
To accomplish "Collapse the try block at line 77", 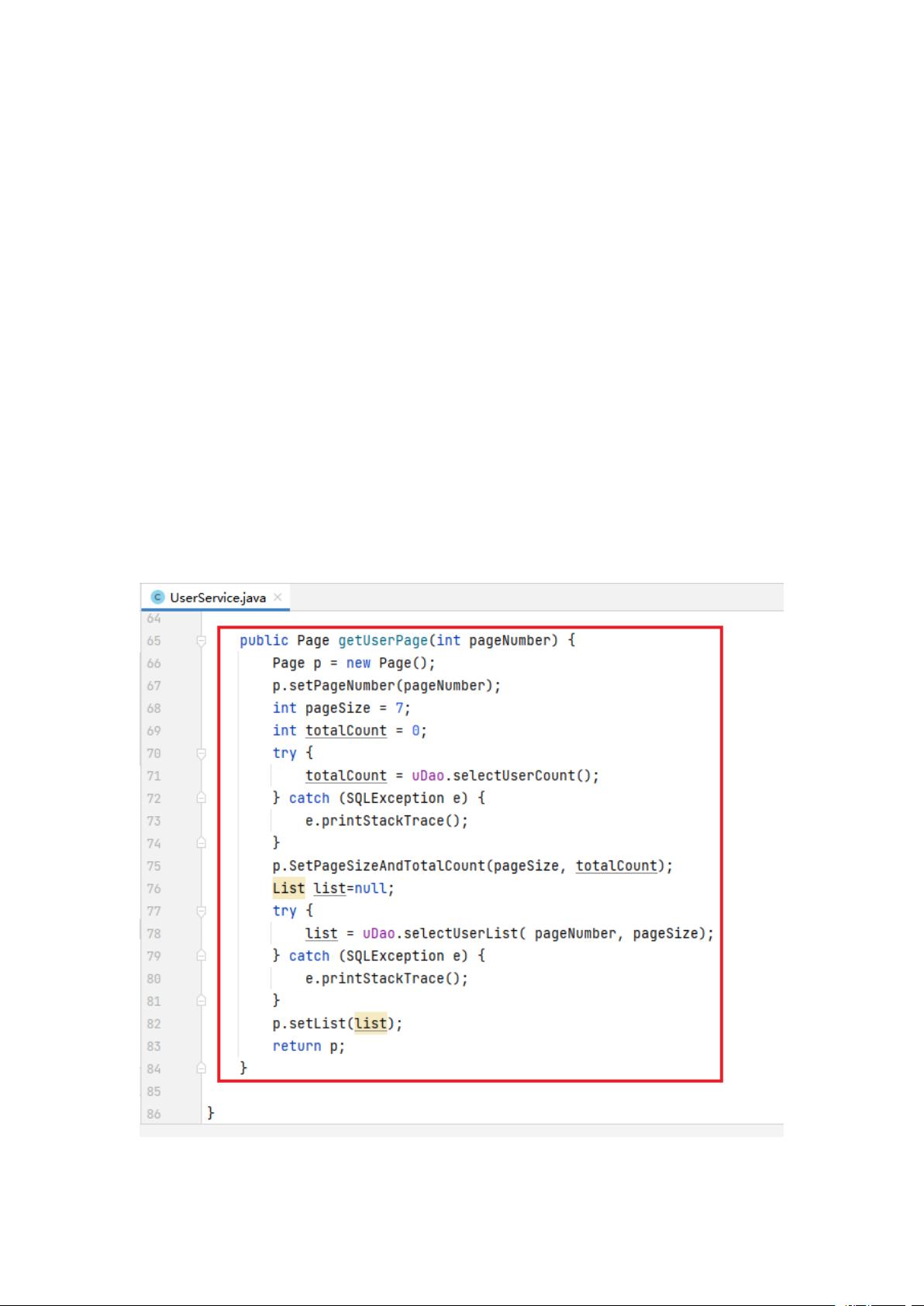I will click(x=202, y=911).
